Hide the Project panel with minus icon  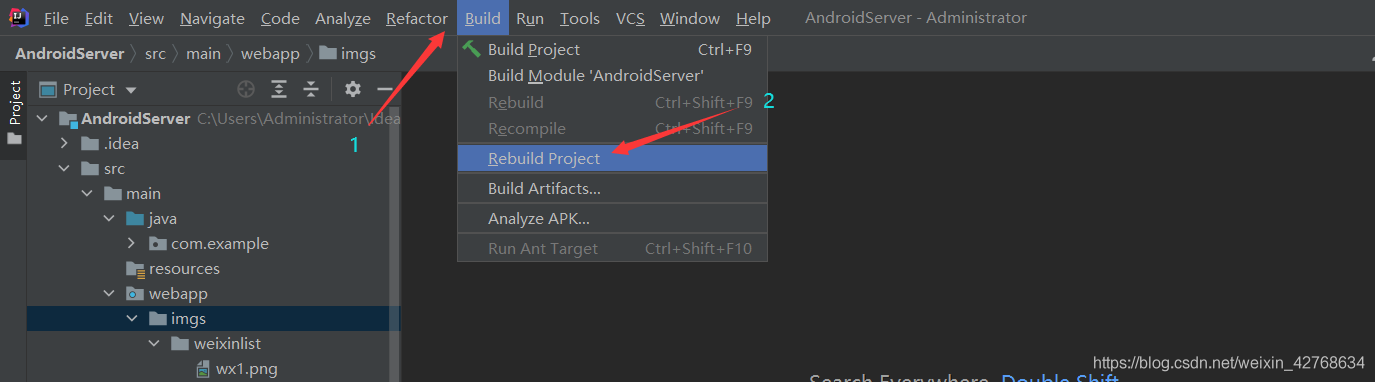click(384, 89)
